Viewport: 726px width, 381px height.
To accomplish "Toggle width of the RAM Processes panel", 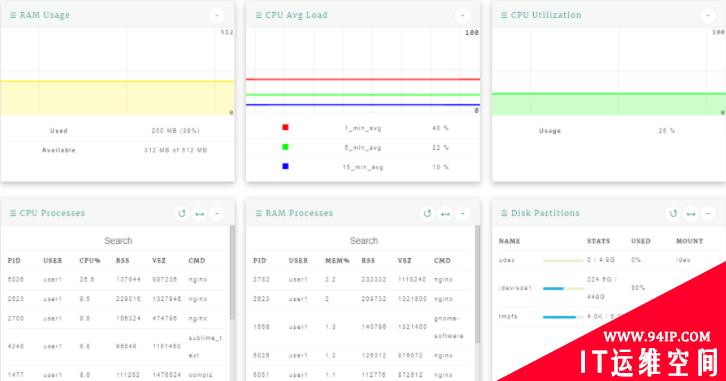I will [x=445, y=213].
